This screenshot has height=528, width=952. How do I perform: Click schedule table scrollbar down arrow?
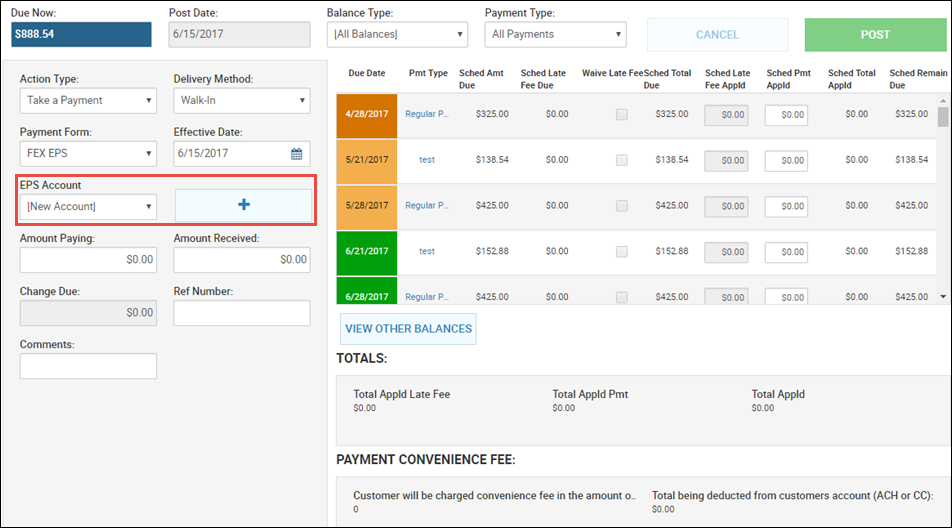(943, 297)
